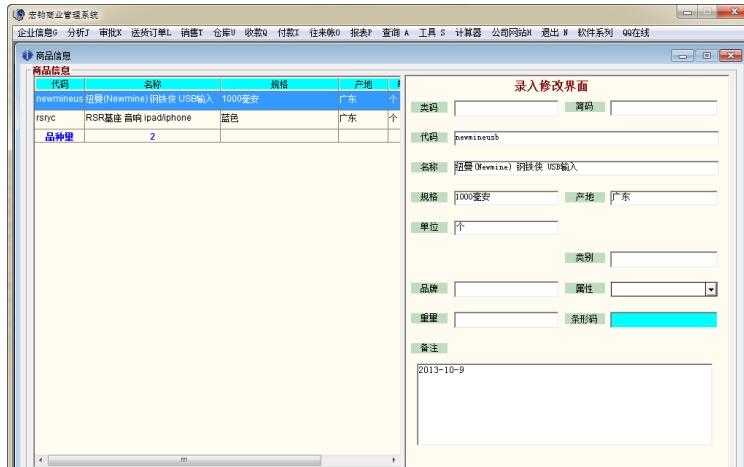This screenshot has height=467, width=744.
Task: Click the 退出 N menu item
Action: coord(555,33)
